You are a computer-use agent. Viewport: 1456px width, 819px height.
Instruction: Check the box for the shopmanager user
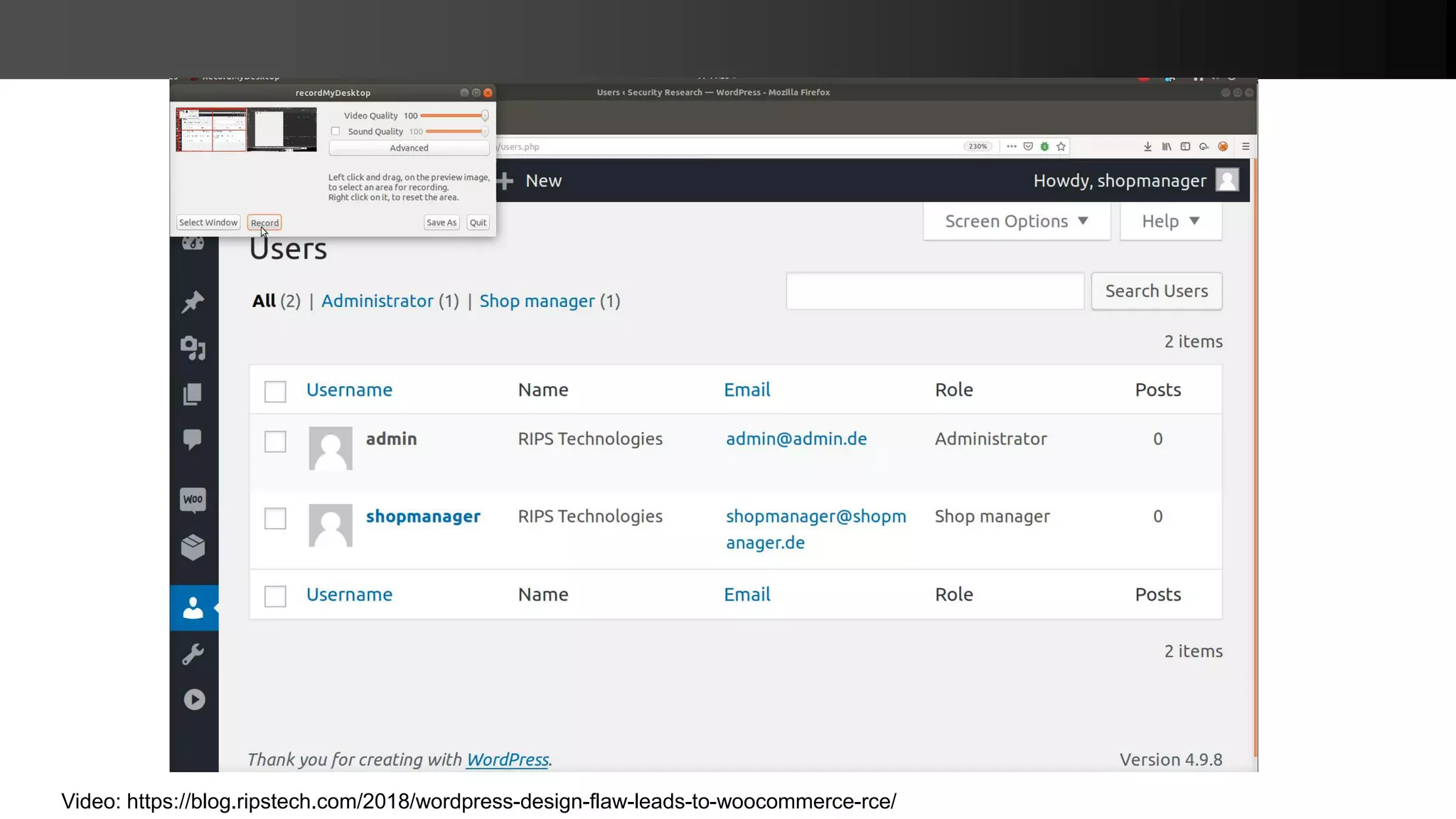tap(275, 518)
